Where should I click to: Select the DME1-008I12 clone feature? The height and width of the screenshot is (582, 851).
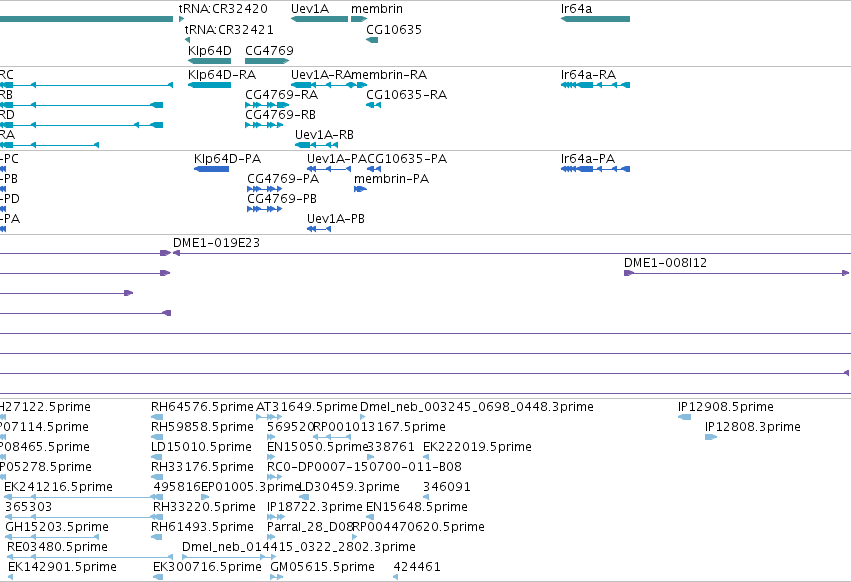click(736, 273)
